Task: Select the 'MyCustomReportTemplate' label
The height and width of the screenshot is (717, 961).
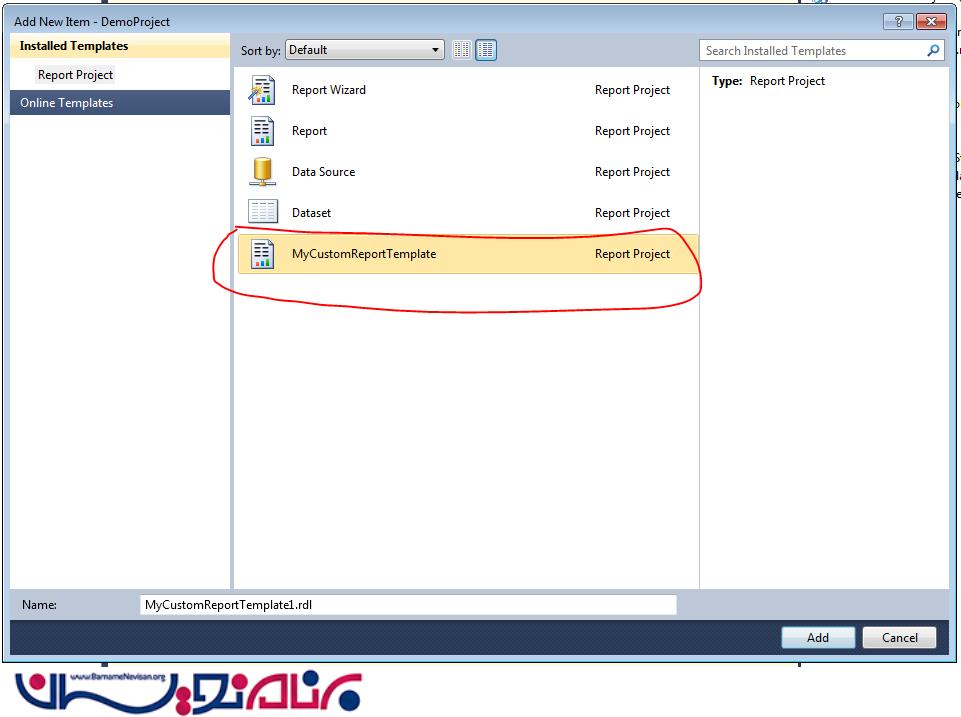Action: (x=364, y=254)
